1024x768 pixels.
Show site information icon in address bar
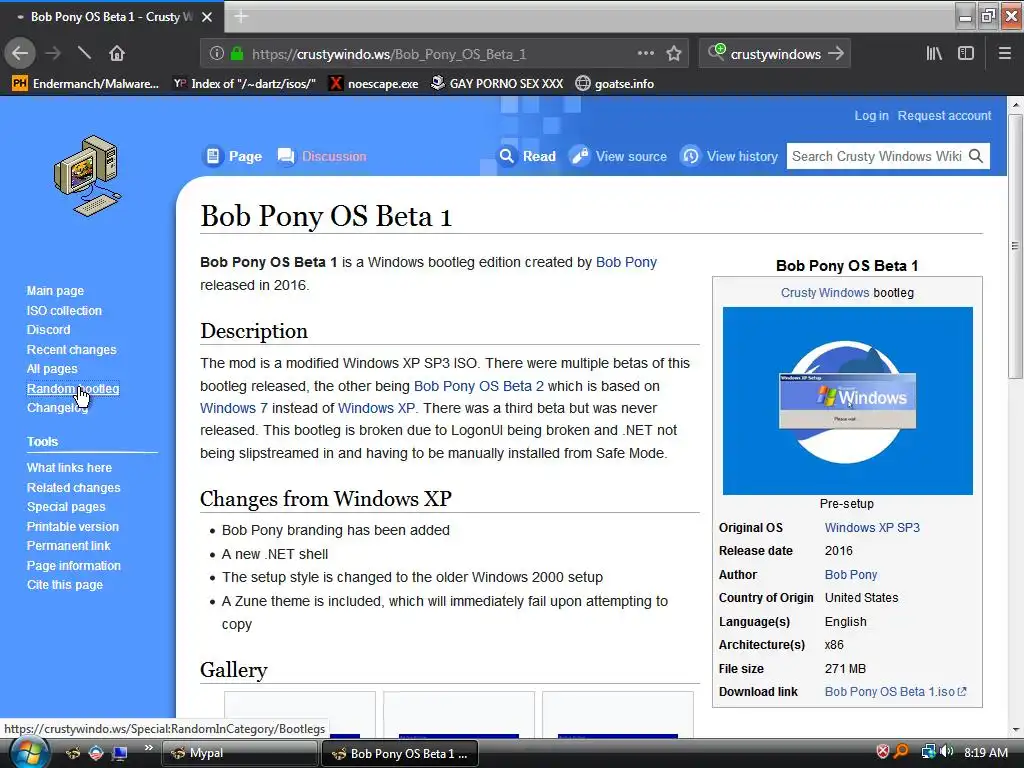pyautogui.click(x=217, y=54)
